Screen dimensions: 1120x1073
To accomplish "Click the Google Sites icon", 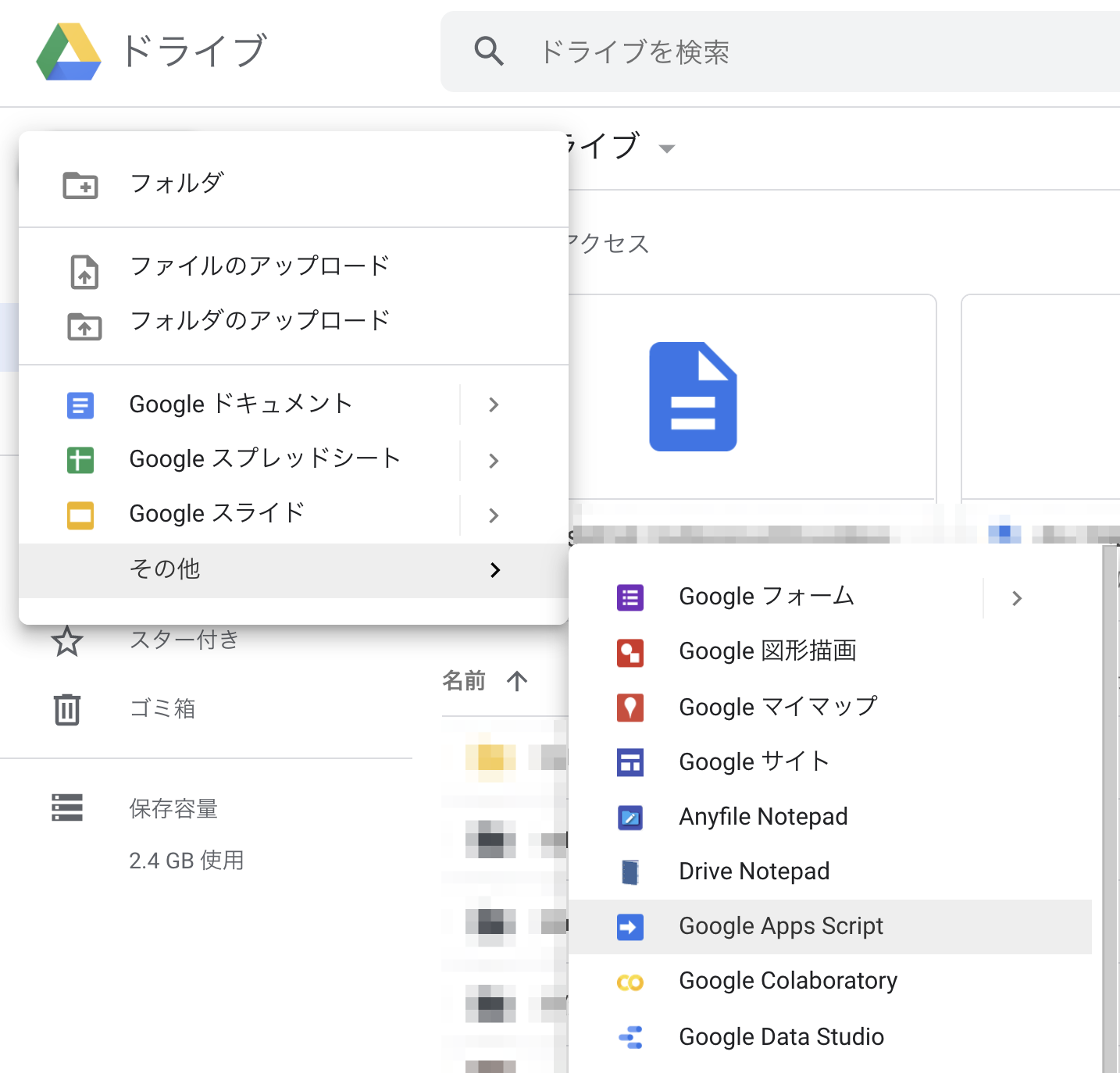I will point(630,762).
